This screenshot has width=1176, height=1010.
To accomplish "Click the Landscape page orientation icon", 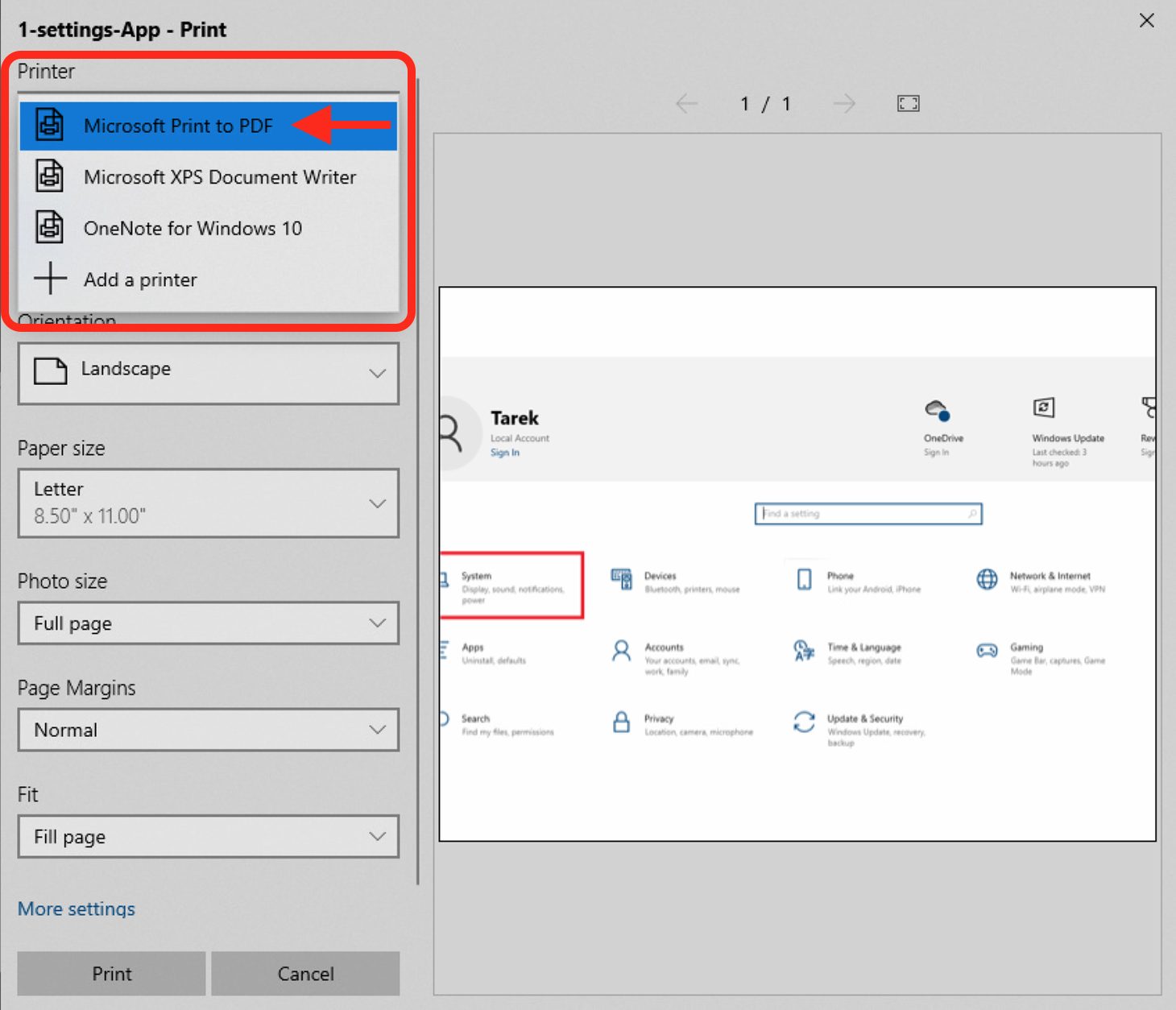I will click(x=51, y=371).
